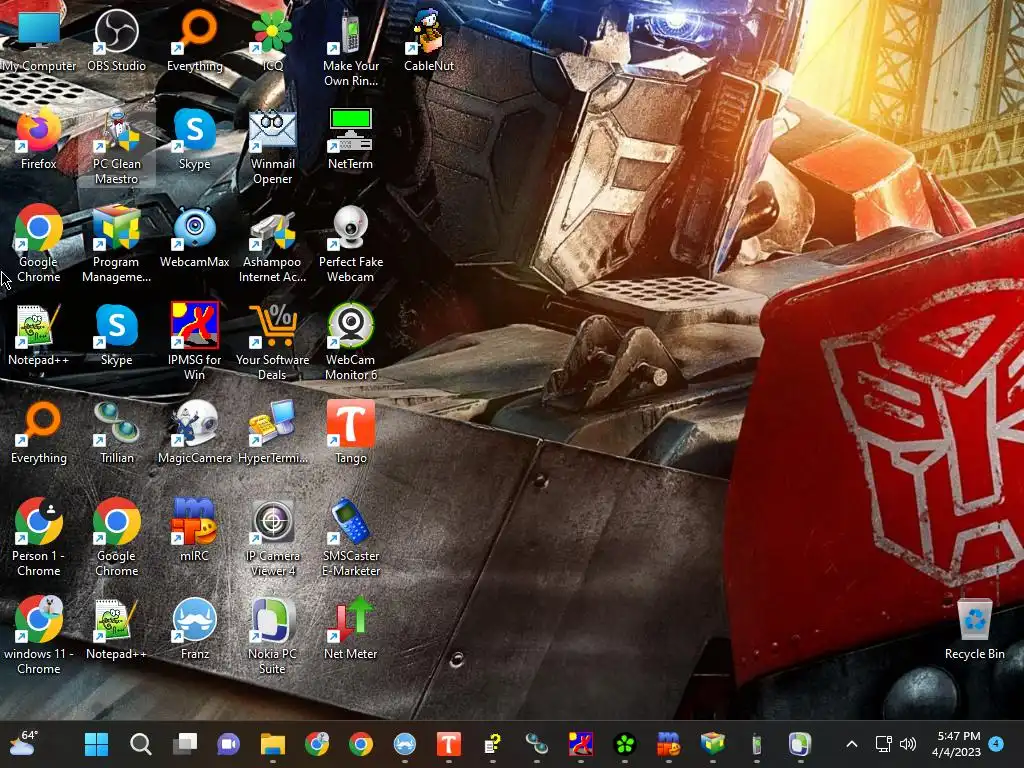The image size is (1024, 768).
Task: Launch the Firefox desktop icon
Action: coord(39,138)
